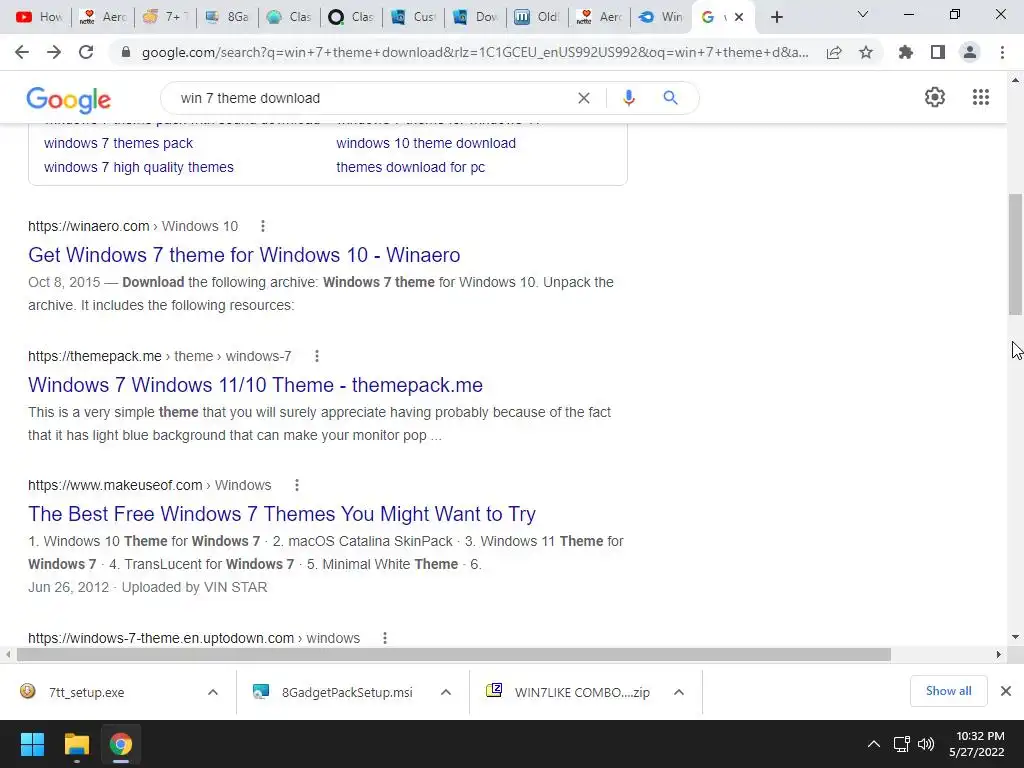Open File Explorer from taskbar

pos(76,744)
